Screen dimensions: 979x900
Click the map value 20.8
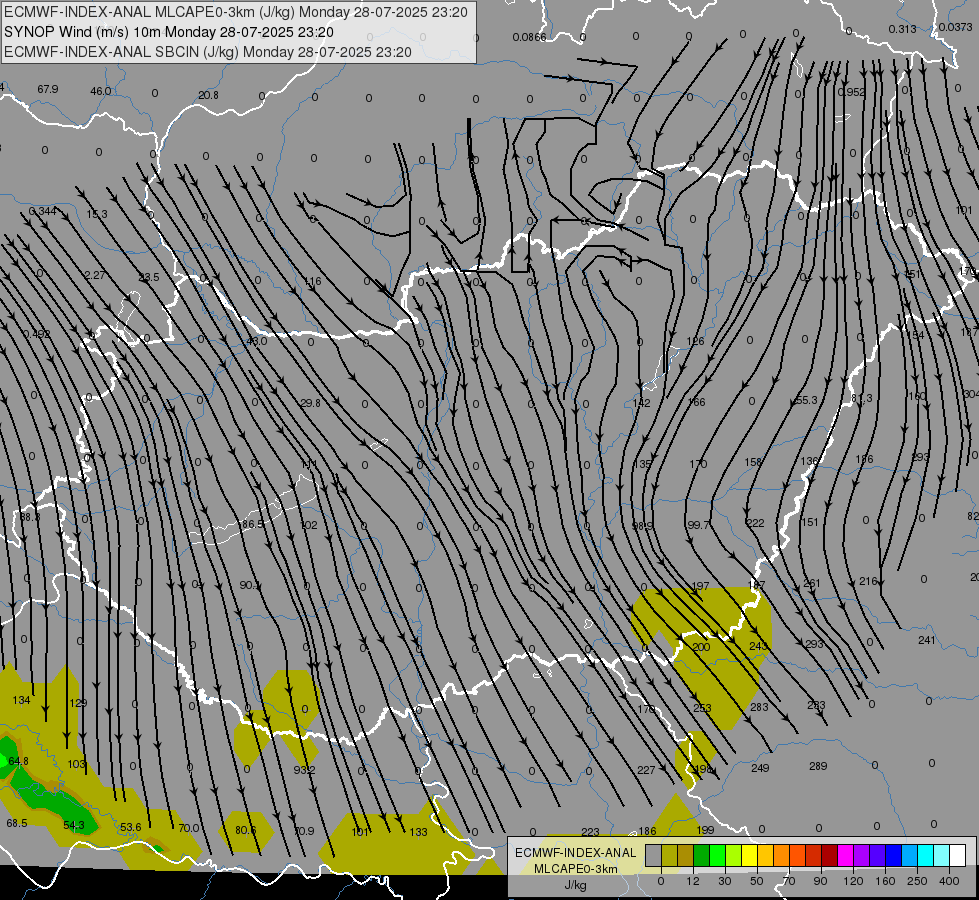coord(209,95)
